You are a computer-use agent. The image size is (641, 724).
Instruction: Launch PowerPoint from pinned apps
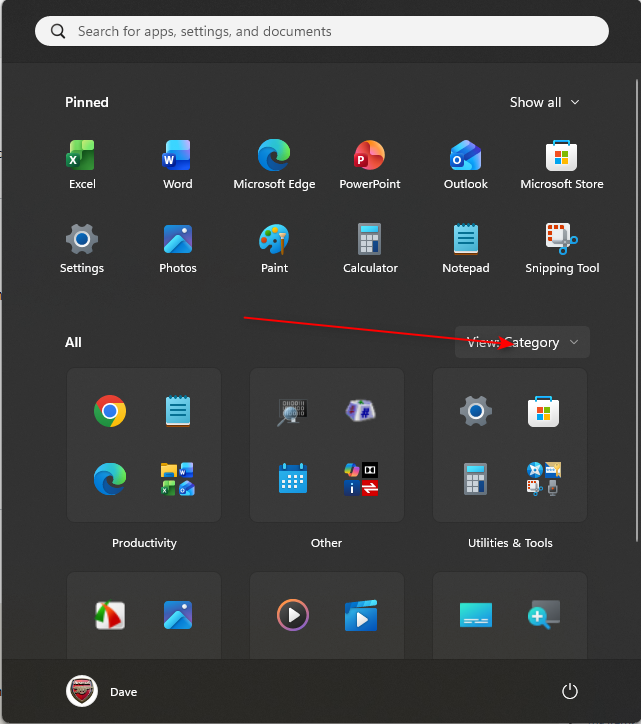(x=370, y=165)
